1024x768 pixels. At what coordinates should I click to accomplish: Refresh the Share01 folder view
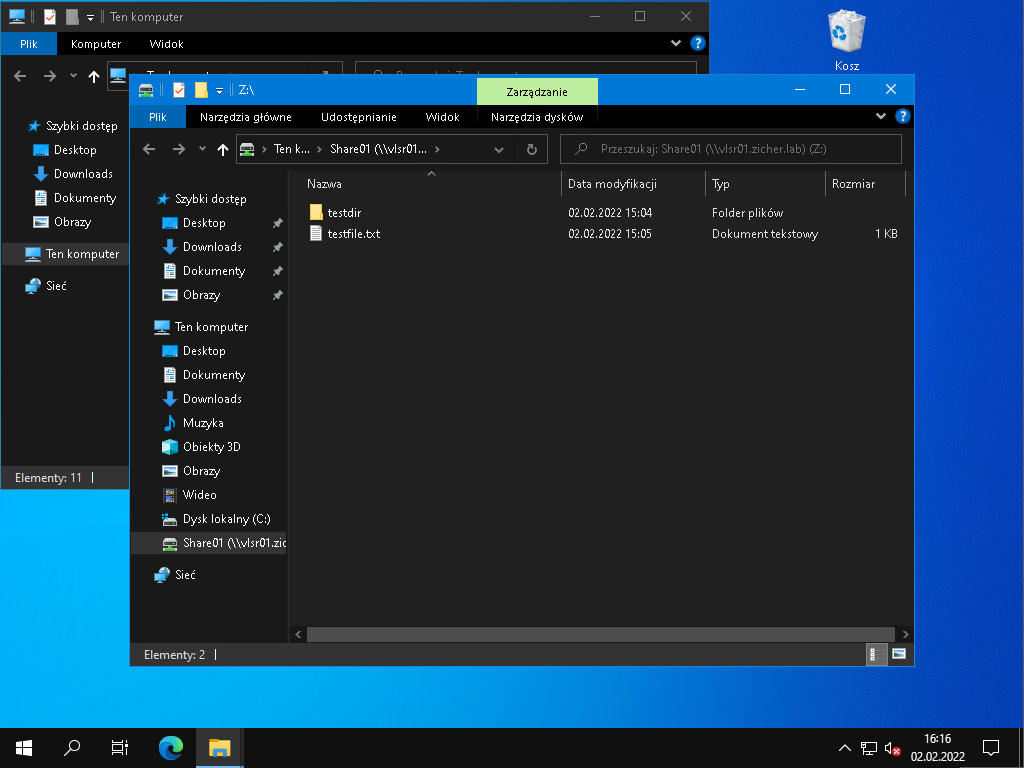pos(532,149)
